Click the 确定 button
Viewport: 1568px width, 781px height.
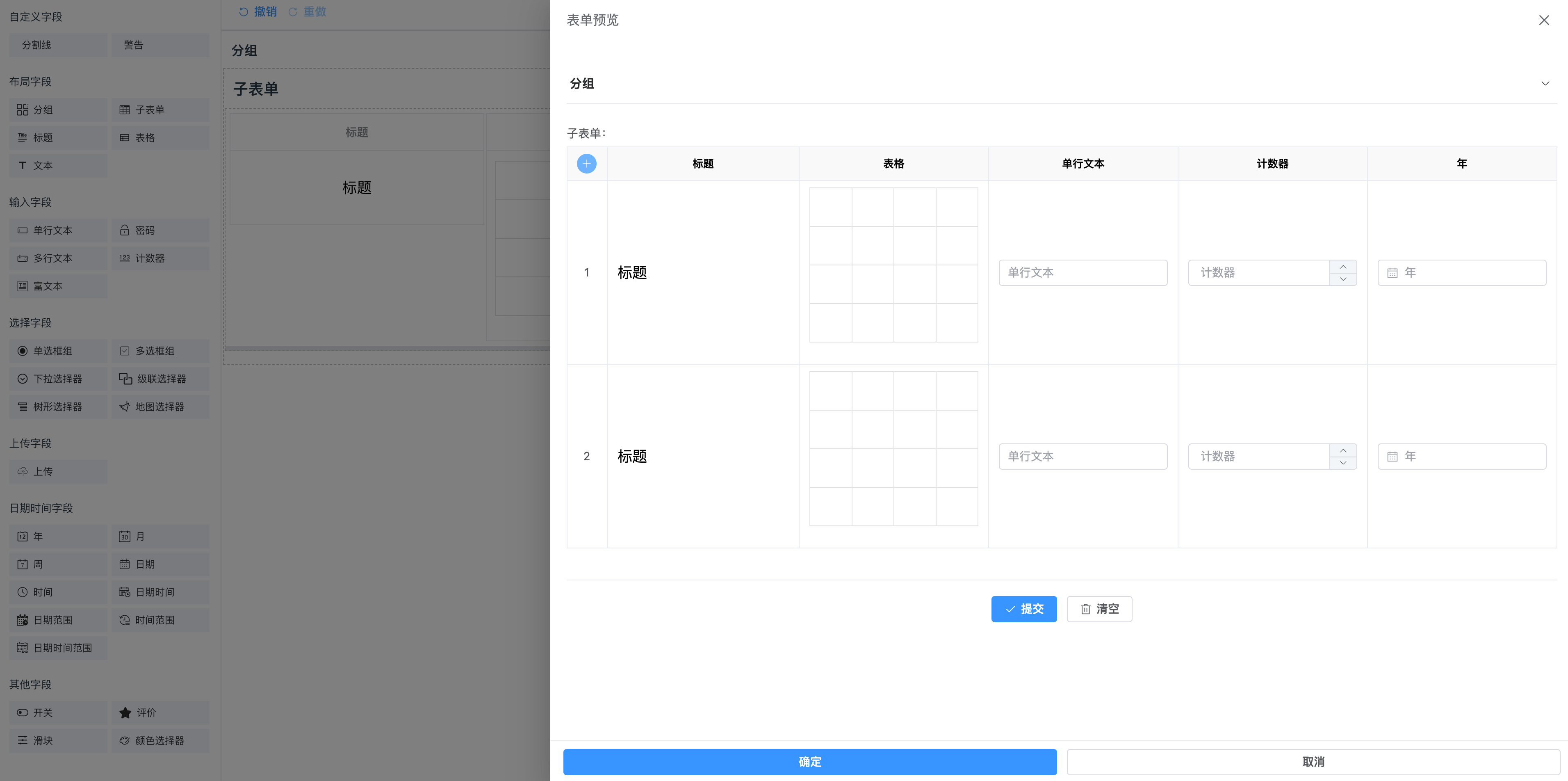point(809,762)
